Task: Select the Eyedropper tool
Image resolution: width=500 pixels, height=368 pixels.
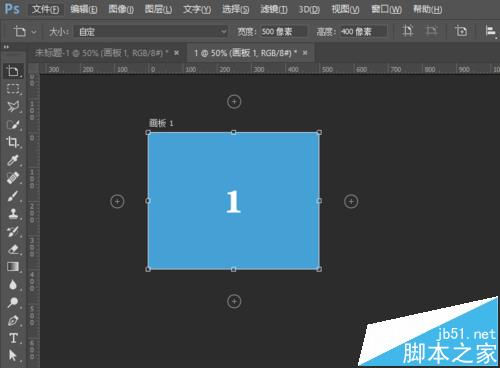Action: [13, 160]
